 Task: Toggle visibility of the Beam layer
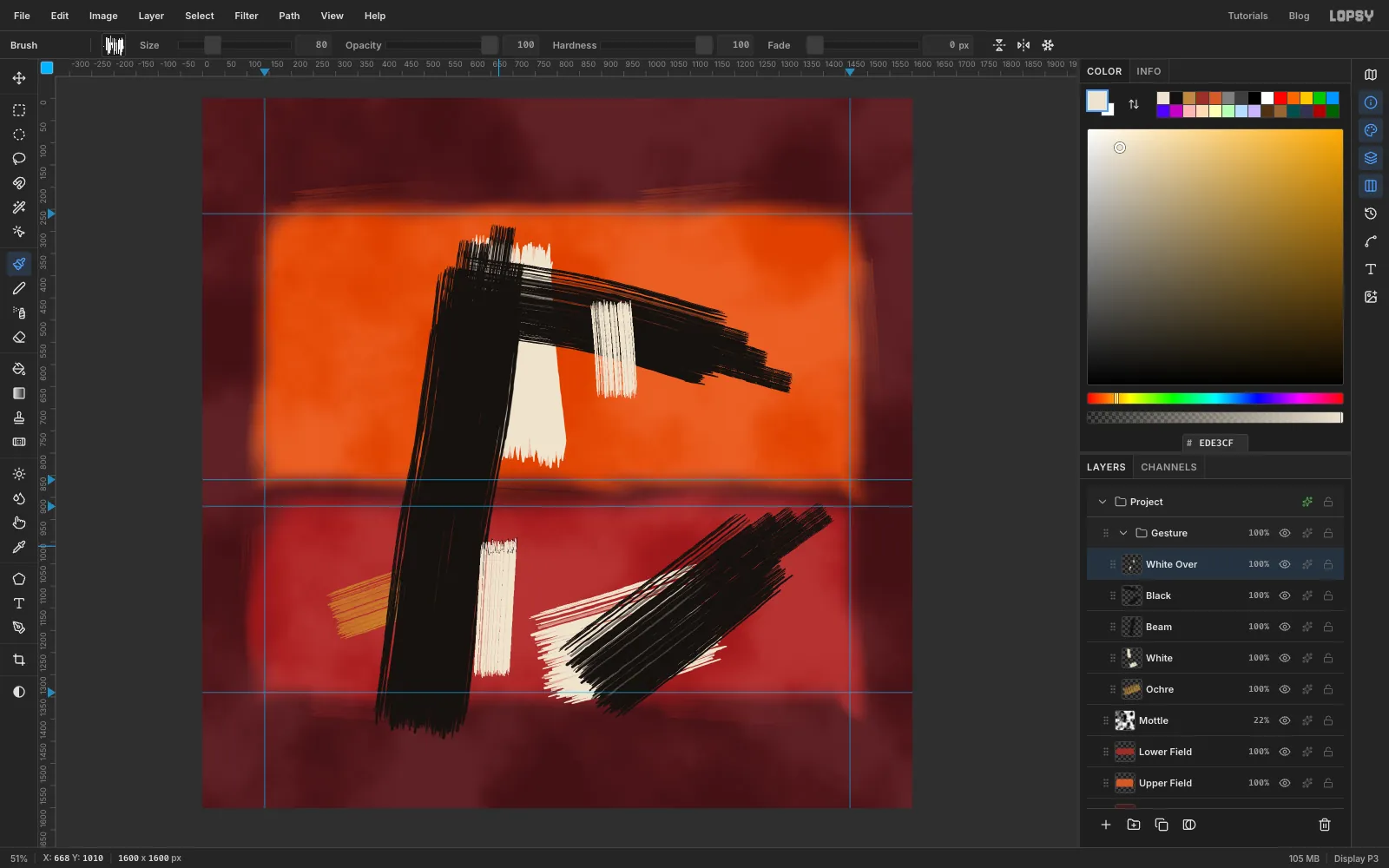click(x=1285, y=627)
